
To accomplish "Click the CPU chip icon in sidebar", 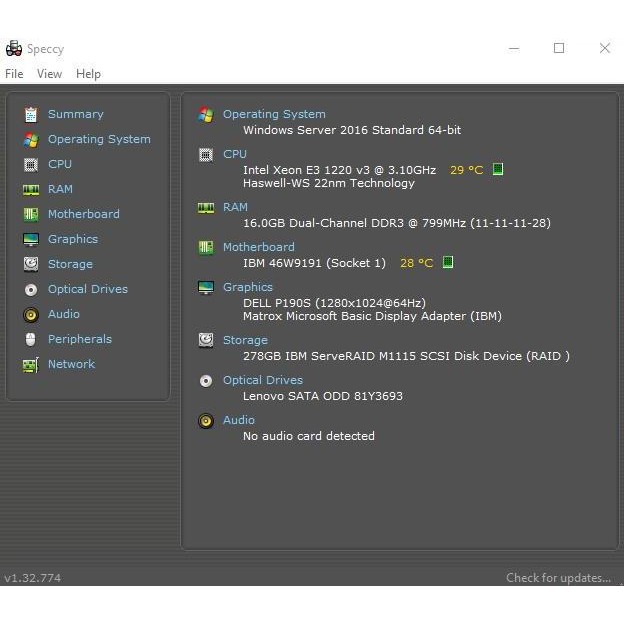I will click(x=31, y=164).
